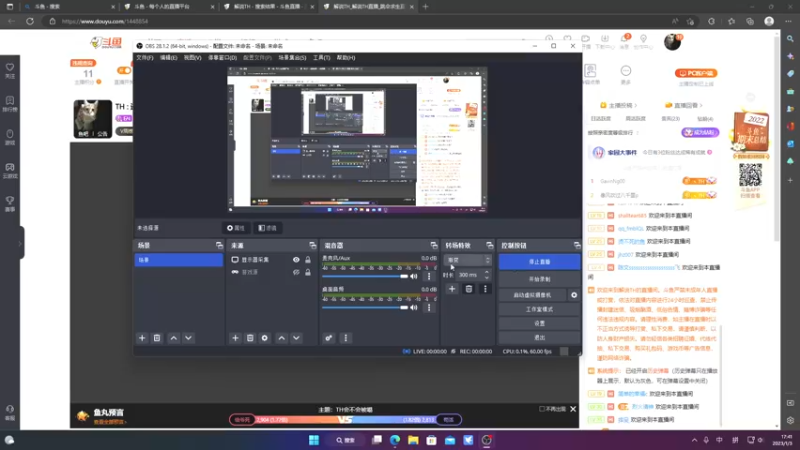Add a new scene transition
This screenshot has height=450, width=800.
click(452, 289)
